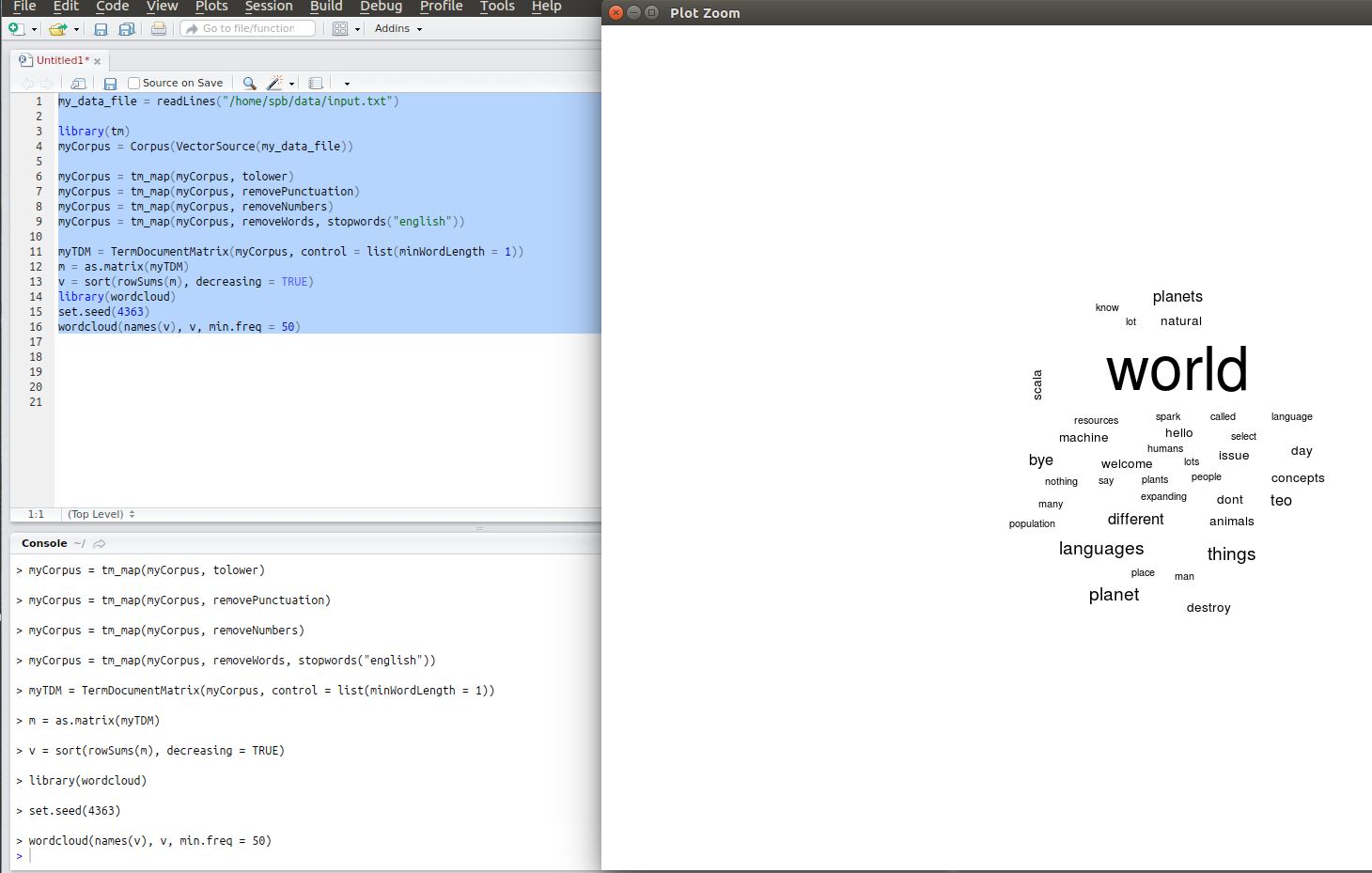
Task: Save Untitled1 using the editor toolbar save icon
Action: point(110,83)
